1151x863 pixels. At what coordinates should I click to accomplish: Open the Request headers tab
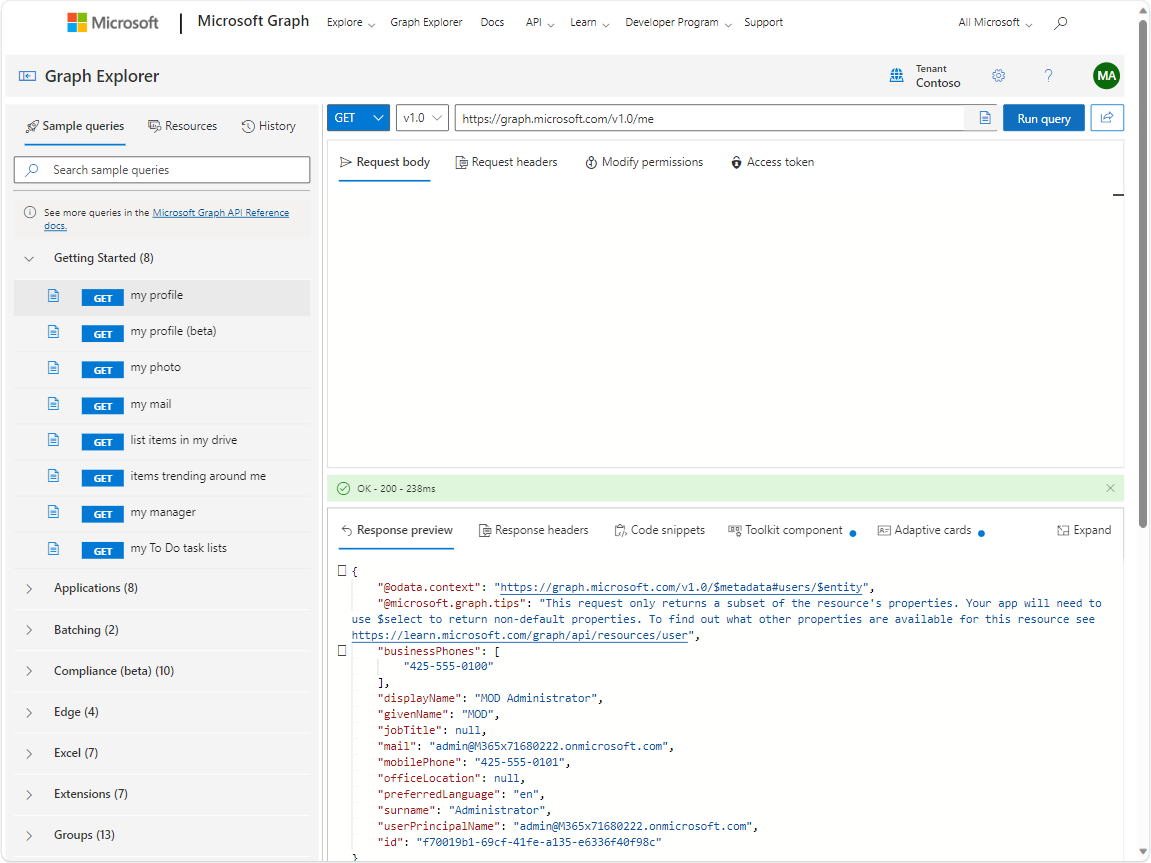(506, 162)
